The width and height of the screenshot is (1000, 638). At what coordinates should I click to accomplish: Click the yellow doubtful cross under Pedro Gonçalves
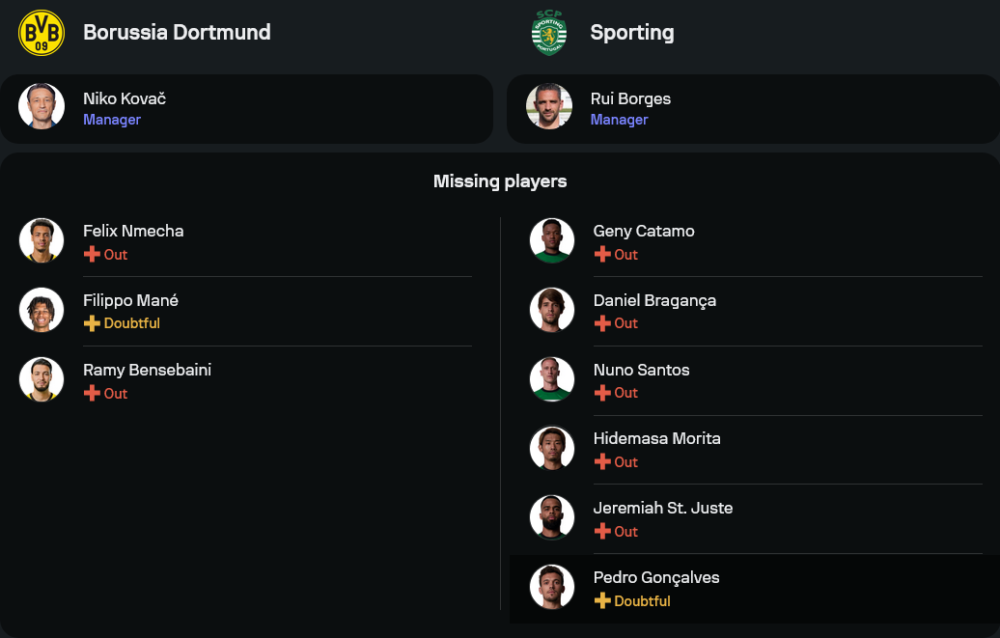[602, 601]
